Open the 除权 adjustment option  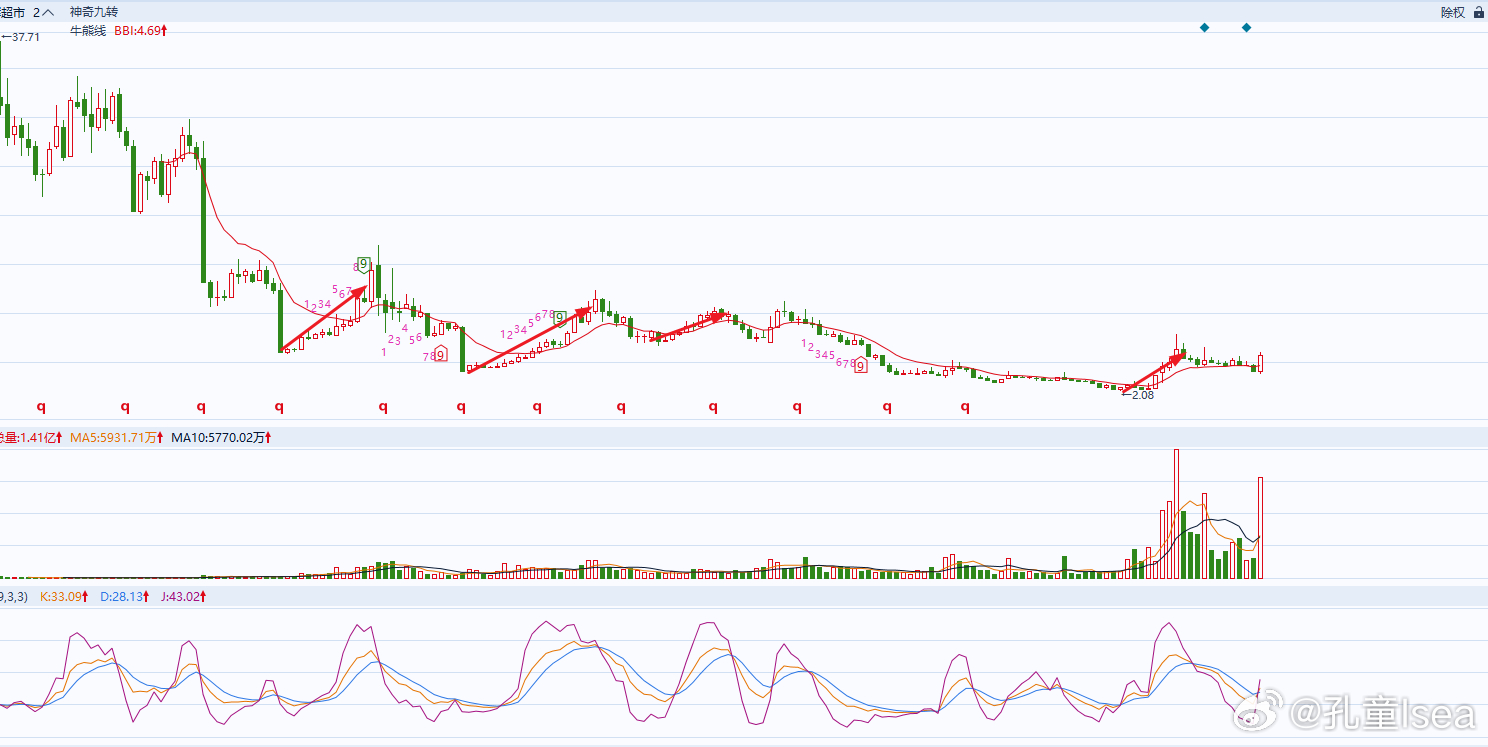click(x=1452, y=12)
